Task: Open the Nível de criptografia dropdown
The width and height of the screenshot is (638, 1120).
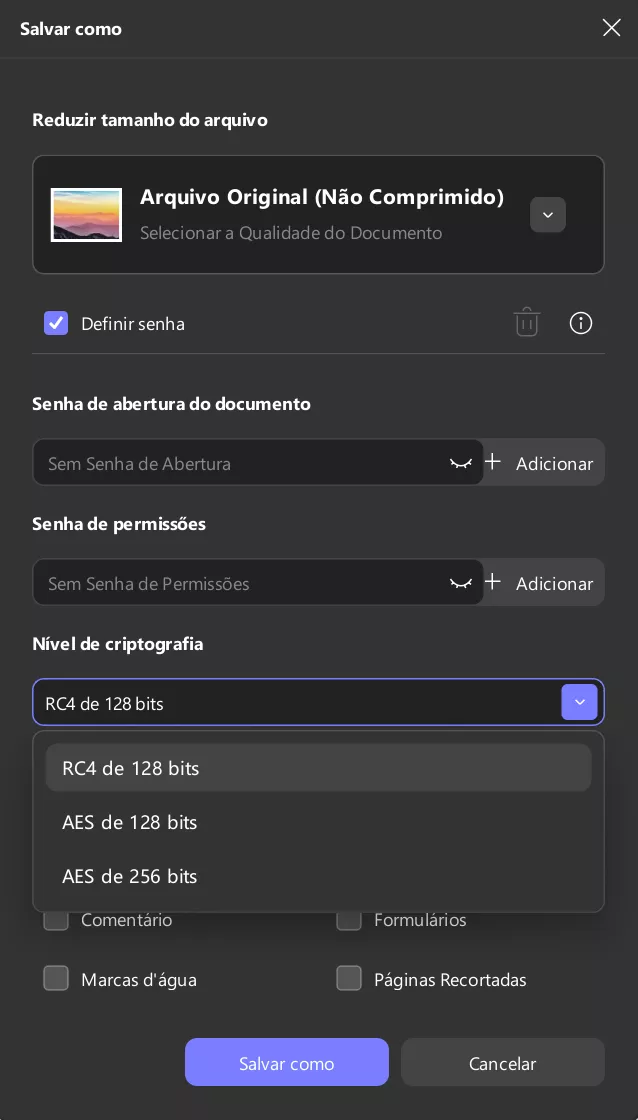Action: [579, 702]
